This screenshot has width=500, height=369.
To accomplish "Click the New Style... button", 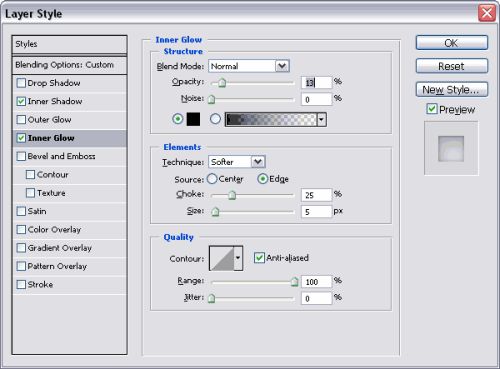I will click(x=452, y=90).
